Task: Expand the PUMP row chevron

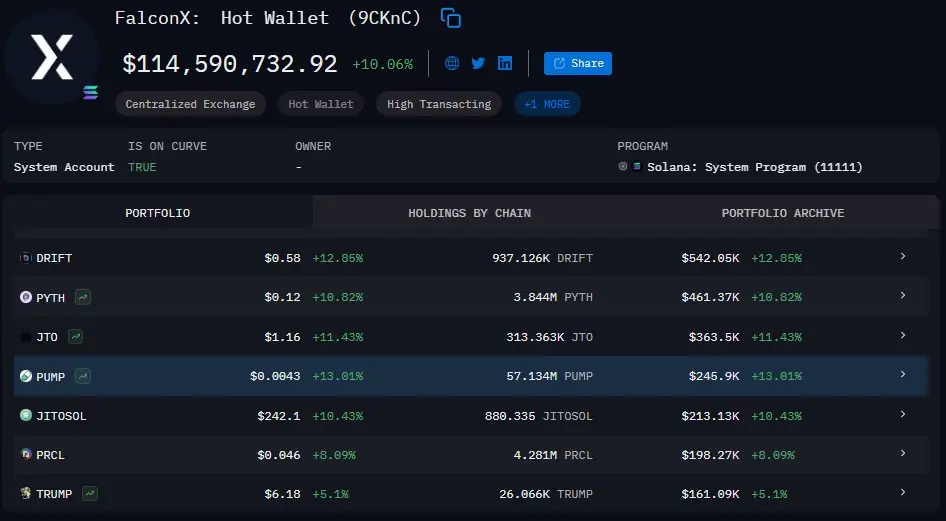Action: [x=903, y=374]
